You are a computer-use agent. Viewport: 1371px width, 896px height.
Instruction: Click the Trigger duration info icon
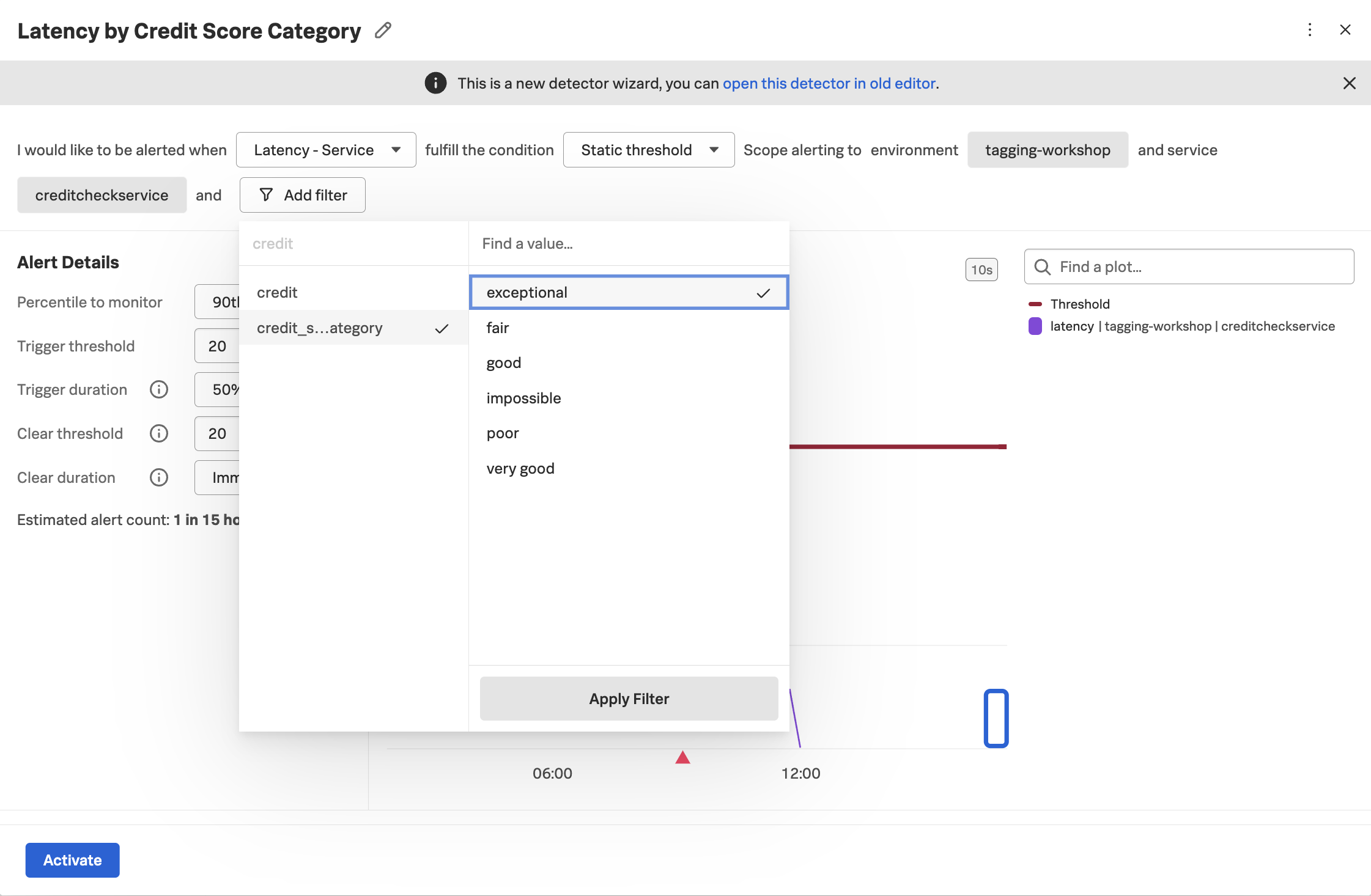click(159, 389)
